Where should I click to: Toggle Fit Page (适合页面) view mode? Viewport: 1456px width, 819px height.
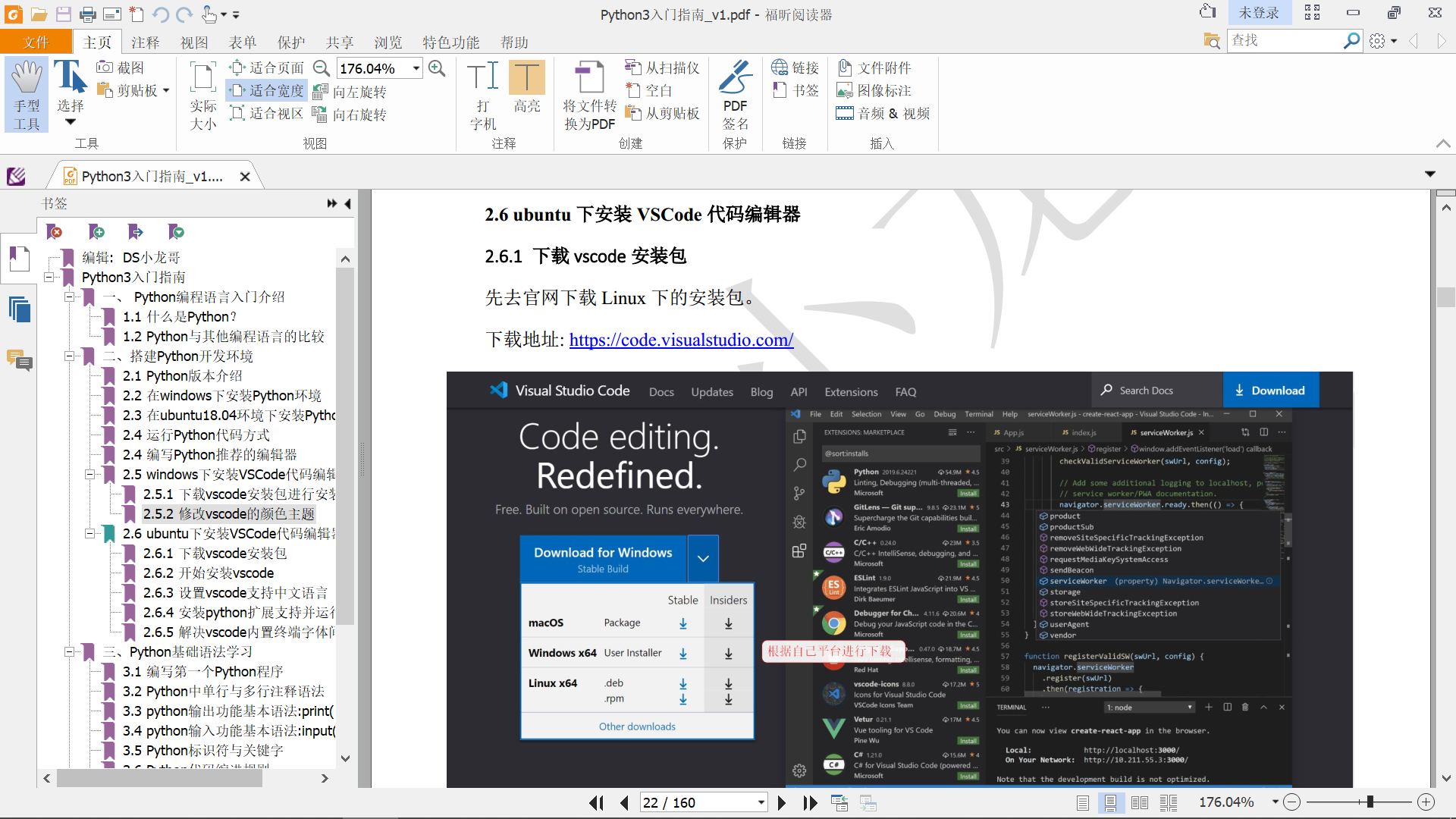[267, 67]
